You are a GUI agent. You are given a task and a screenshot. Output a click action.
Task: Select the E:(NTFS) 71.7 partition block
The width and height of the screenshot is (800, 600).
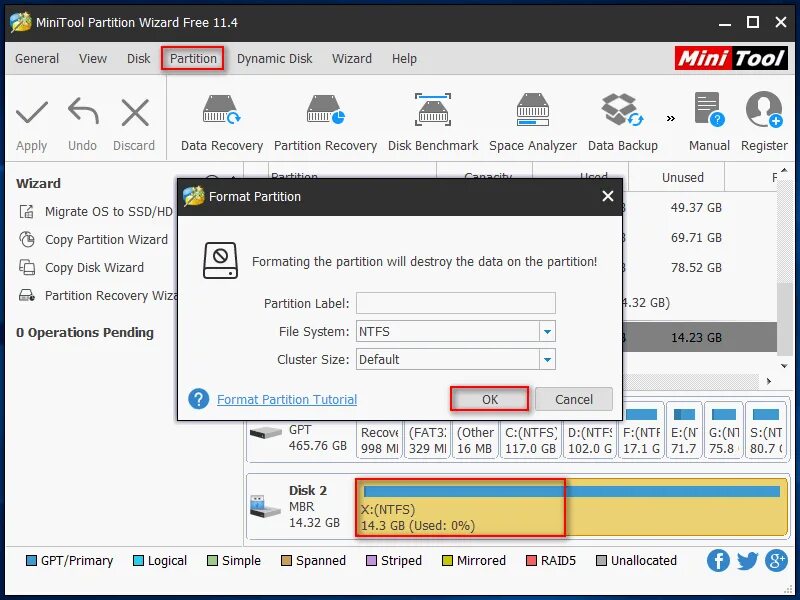[x=684, y=430]
